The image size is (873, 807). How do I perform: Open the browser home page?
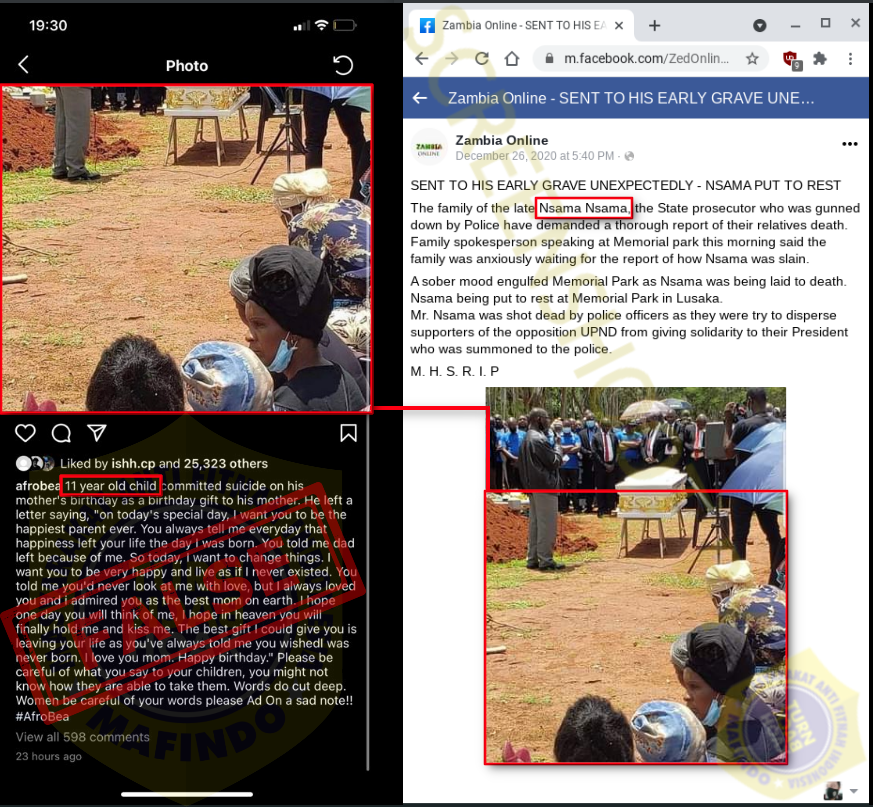pyautogui.click(x=512, y=58)
